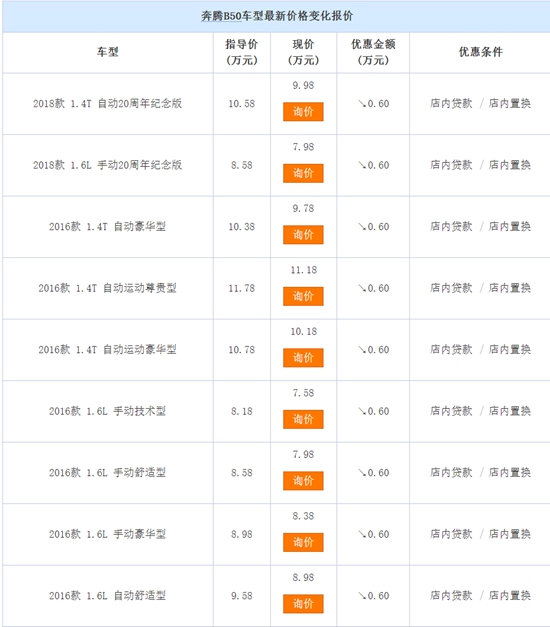Click the 11.78 guide price cell

pos(242,288)
